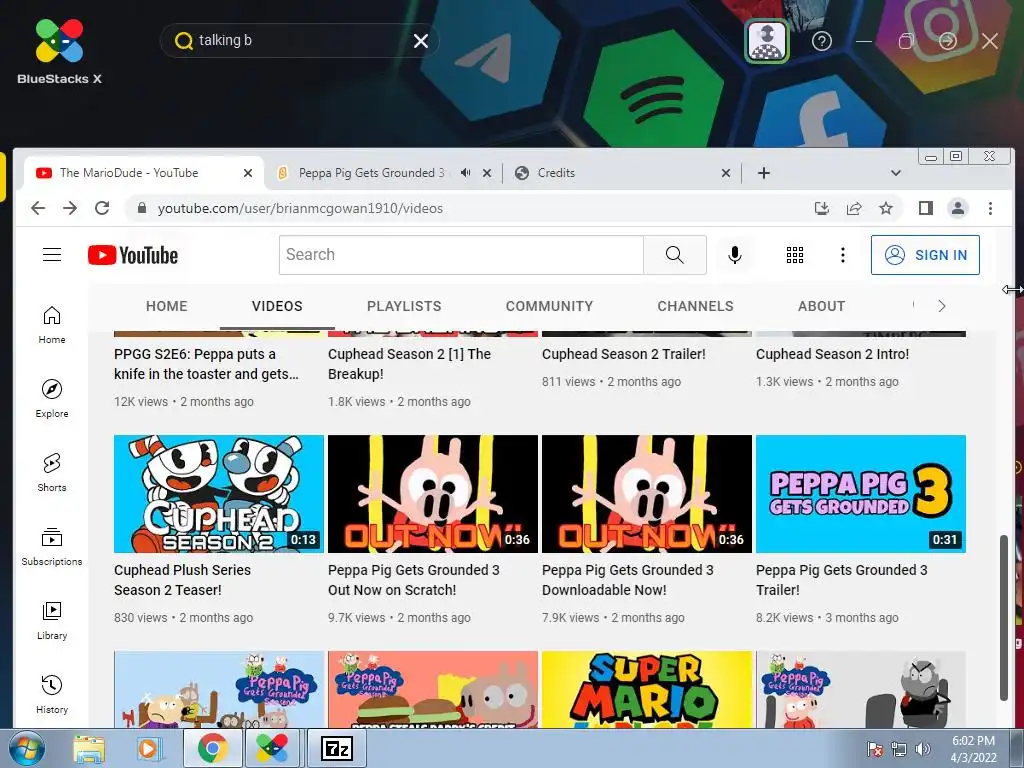Screen dimensions: 1024x768
Task: Open the channel PLAYLISTS tab
Action: [x=404, y=306]
